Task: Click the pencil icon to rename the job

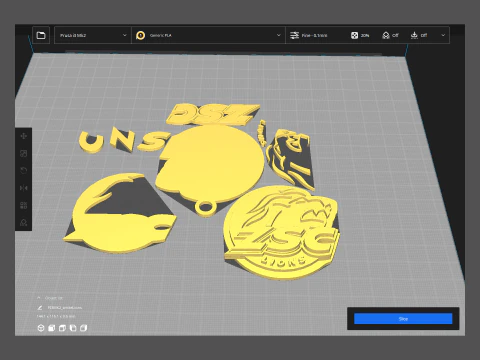Action: pos(40,307)
